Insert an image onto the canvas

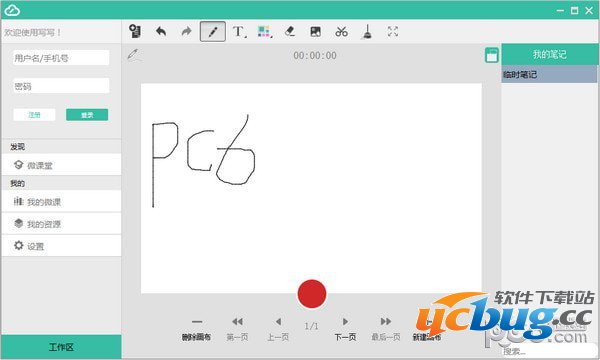315,31
